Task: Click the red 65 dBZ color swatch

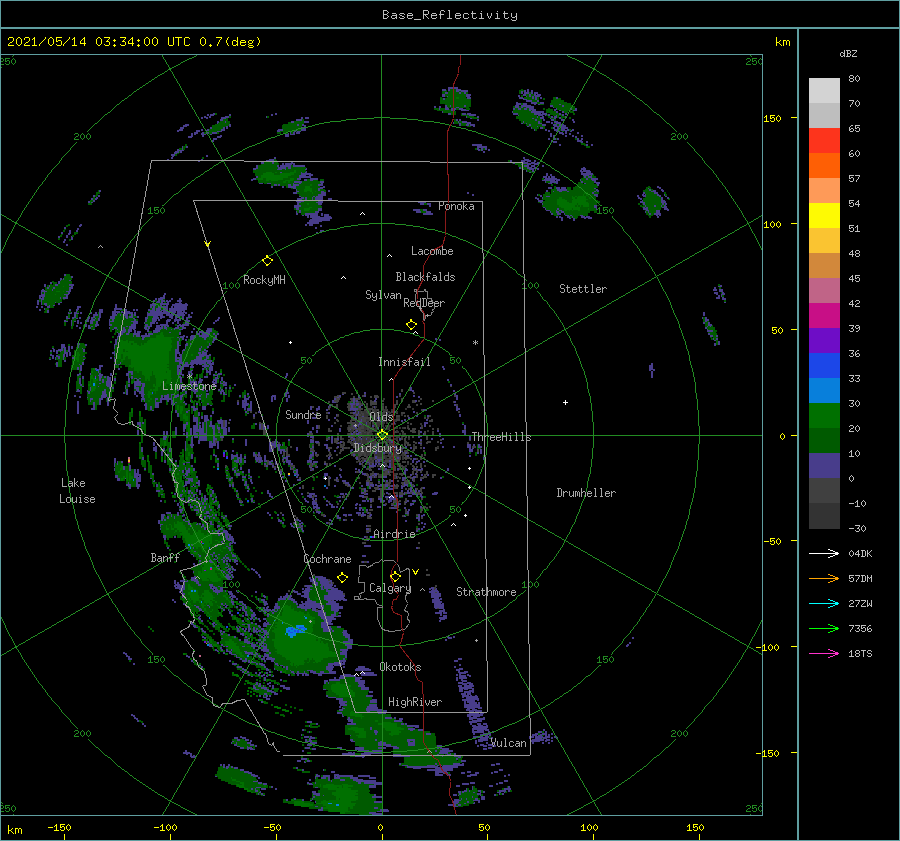Action: coord(824,141)
